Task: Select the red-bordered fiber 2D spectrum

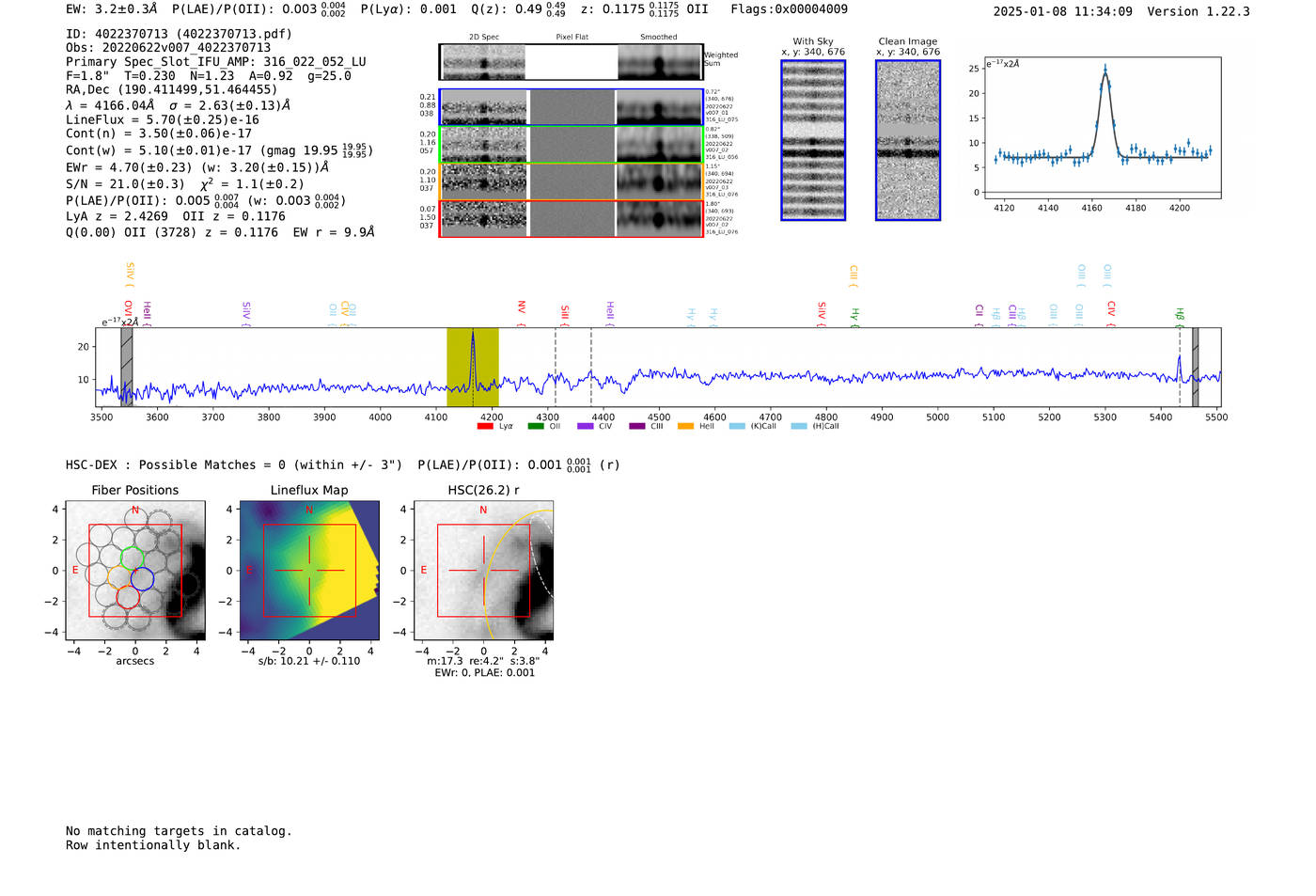Action: pos(571,218)
